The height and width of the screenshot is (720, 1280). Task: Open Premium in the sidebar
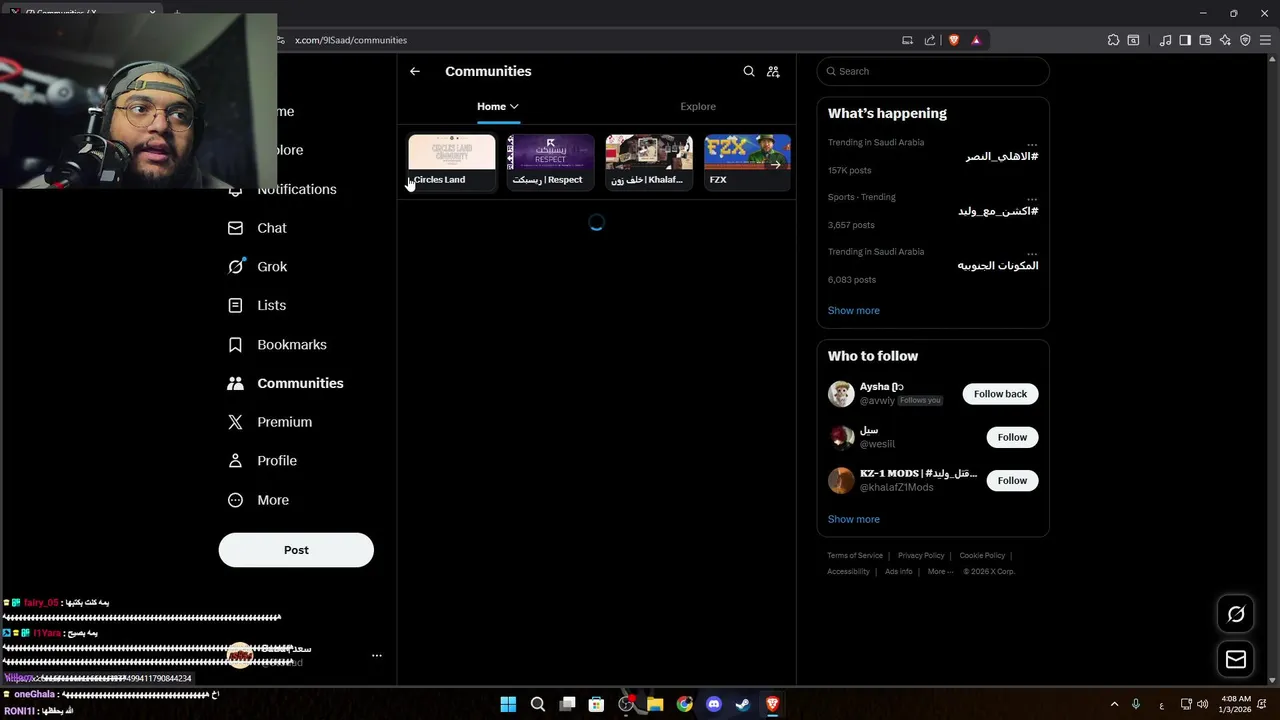(270, 422)
